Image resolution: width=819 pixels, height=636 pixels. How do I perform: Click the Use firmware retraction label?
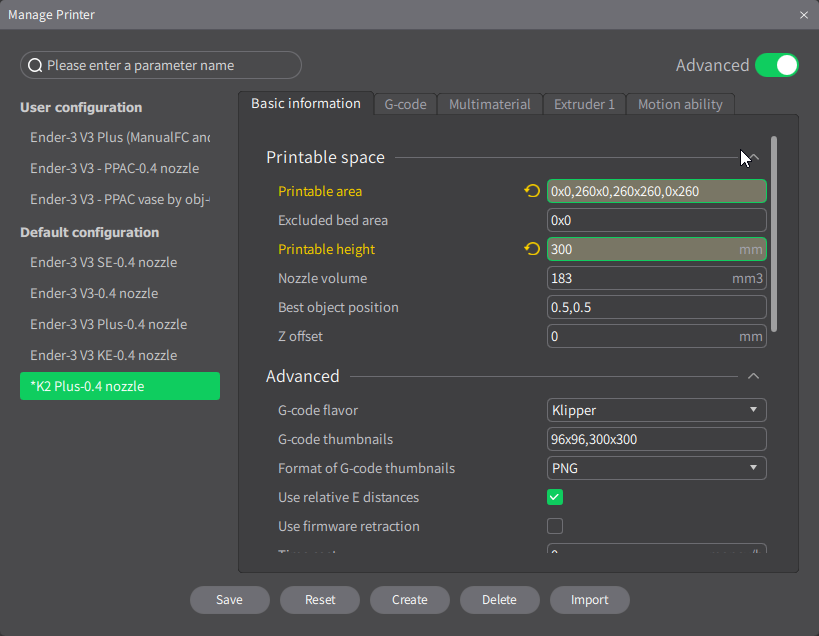349,526
